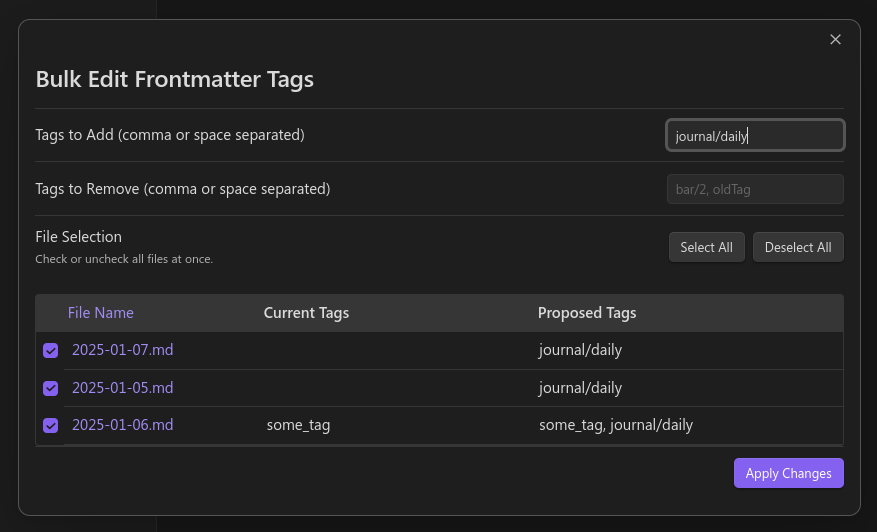The height and width of the screenshot is (532, 877).
Task: Click the Tags to Add input field
Action: [755, 136]
